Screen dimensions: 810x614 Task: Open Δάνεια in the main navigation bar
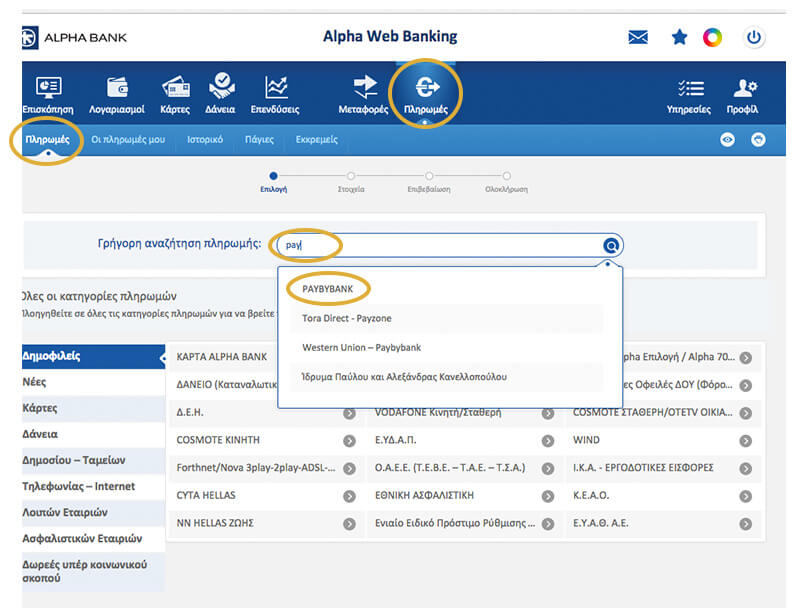point(221,93)
